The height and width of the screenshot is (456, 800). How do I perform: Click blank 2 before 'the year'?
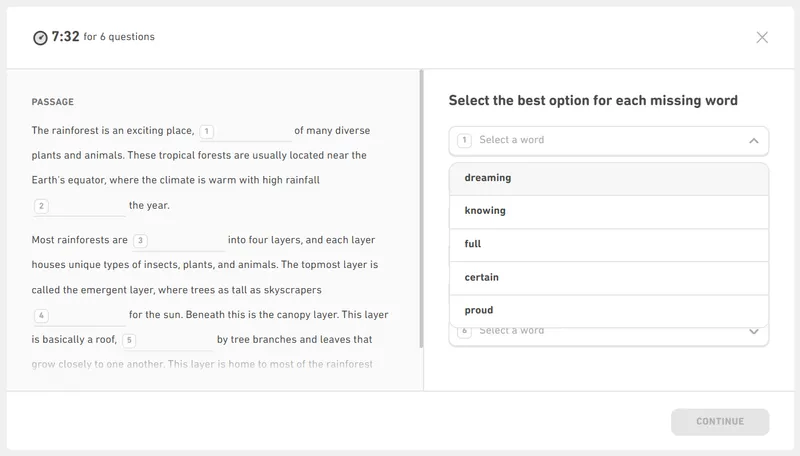[80, 206]
